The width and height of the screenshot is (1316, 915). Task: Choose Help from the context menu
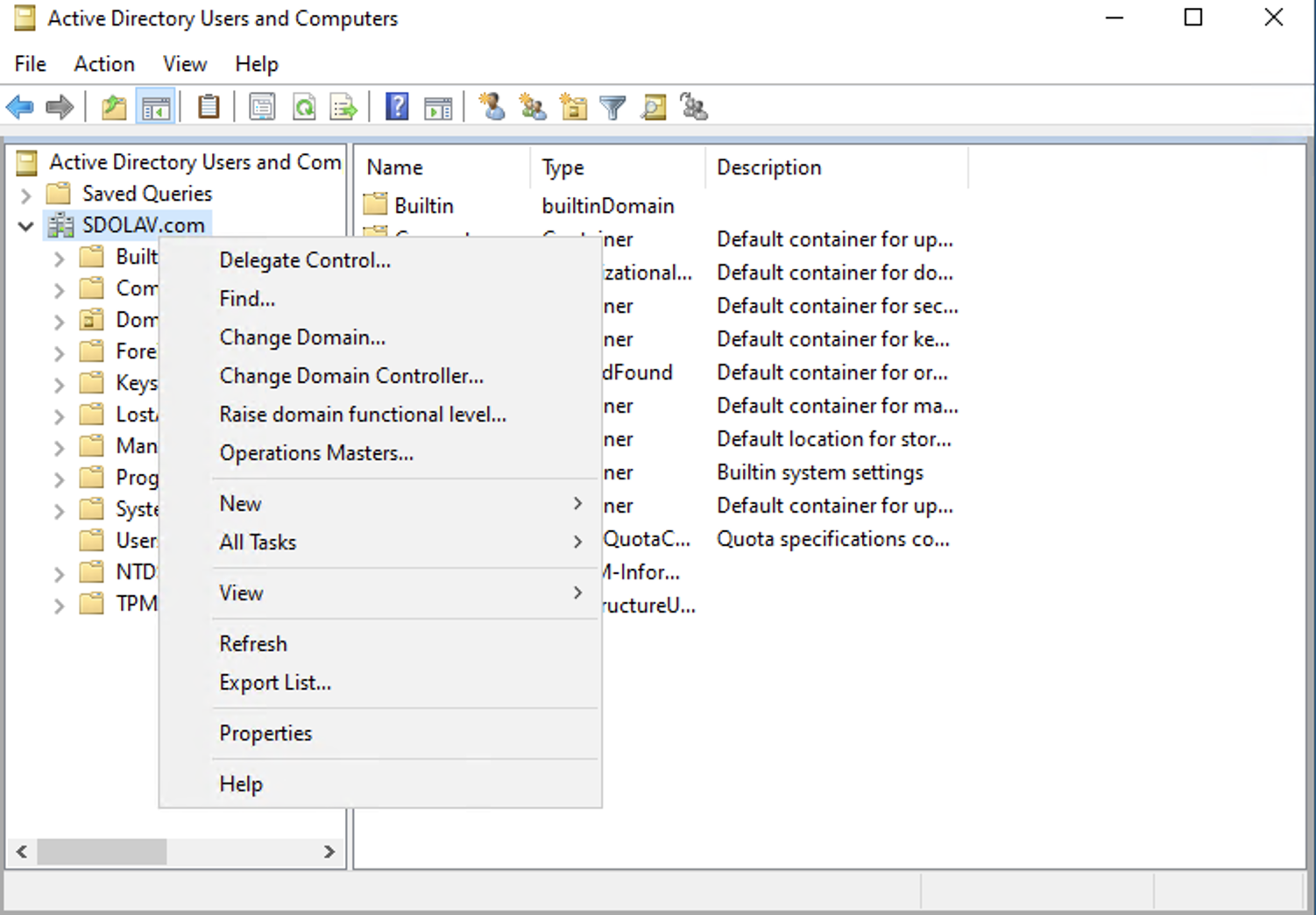380,784
